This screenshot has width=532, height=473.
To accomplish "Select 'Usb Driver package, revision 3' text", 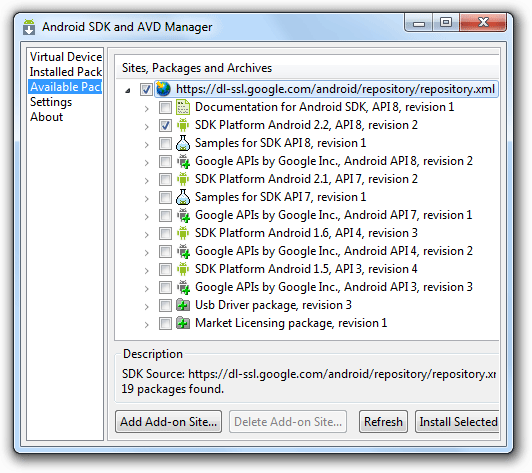I will [273, 305].
